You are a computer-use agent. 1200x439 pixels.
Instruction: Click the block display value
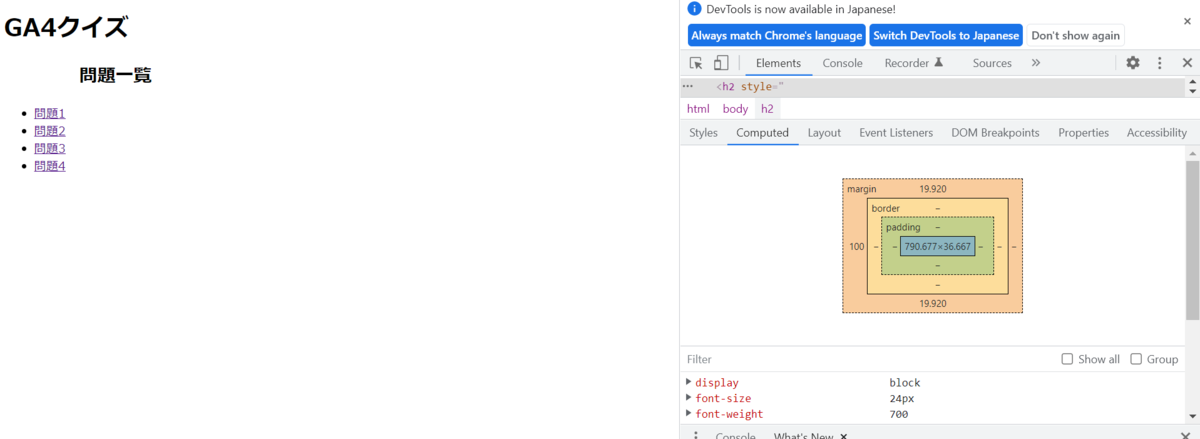904,382
